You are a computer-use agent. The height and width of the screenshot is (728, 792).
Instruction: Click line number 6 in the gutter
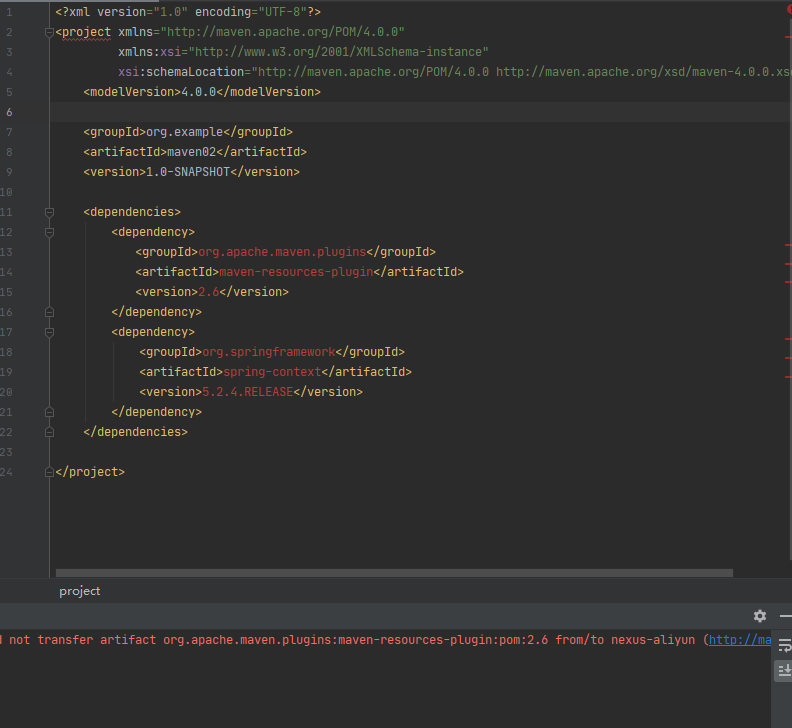point(9,112)
